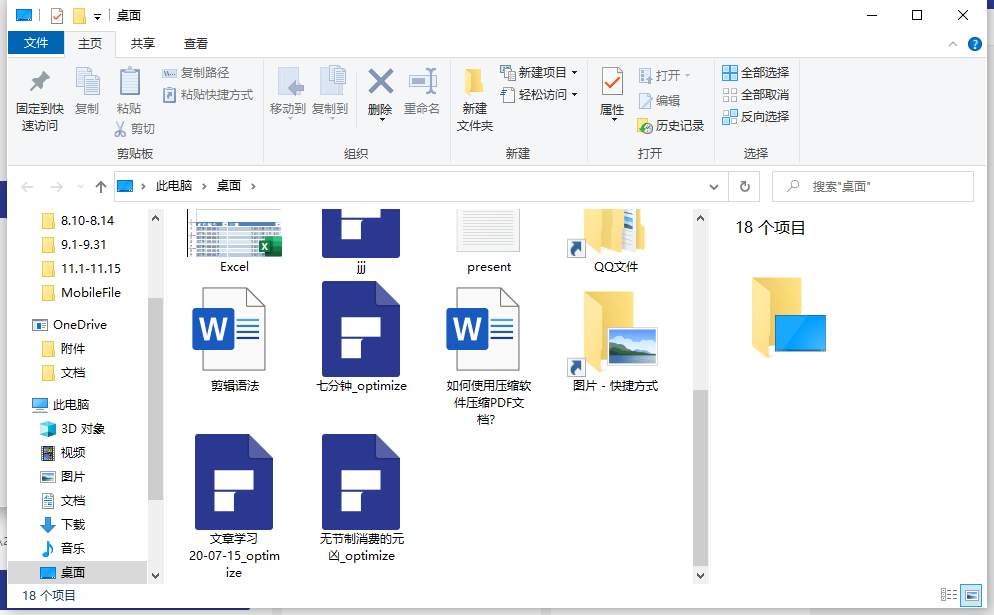Viewport: 994px width, 615px height.
Task: Open Properties using the 属性 icon
Action: pyautogui.click(x=611, y=94)
